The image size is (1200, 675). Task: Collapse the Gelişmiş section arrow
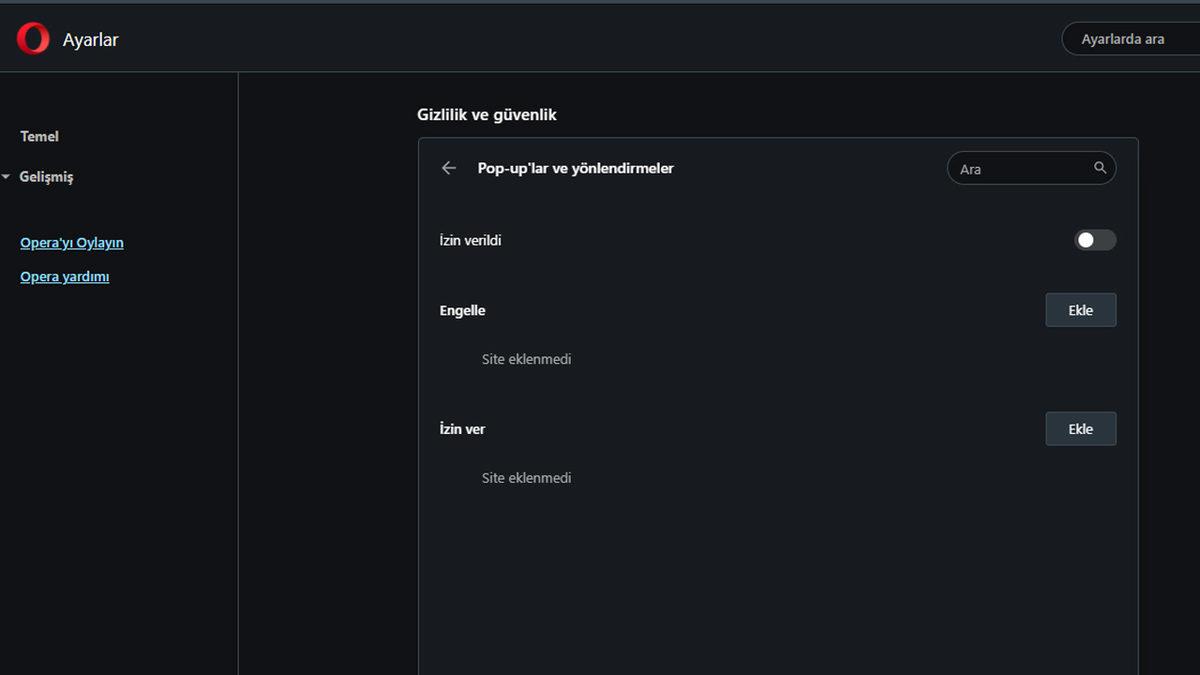click(7, 177)
